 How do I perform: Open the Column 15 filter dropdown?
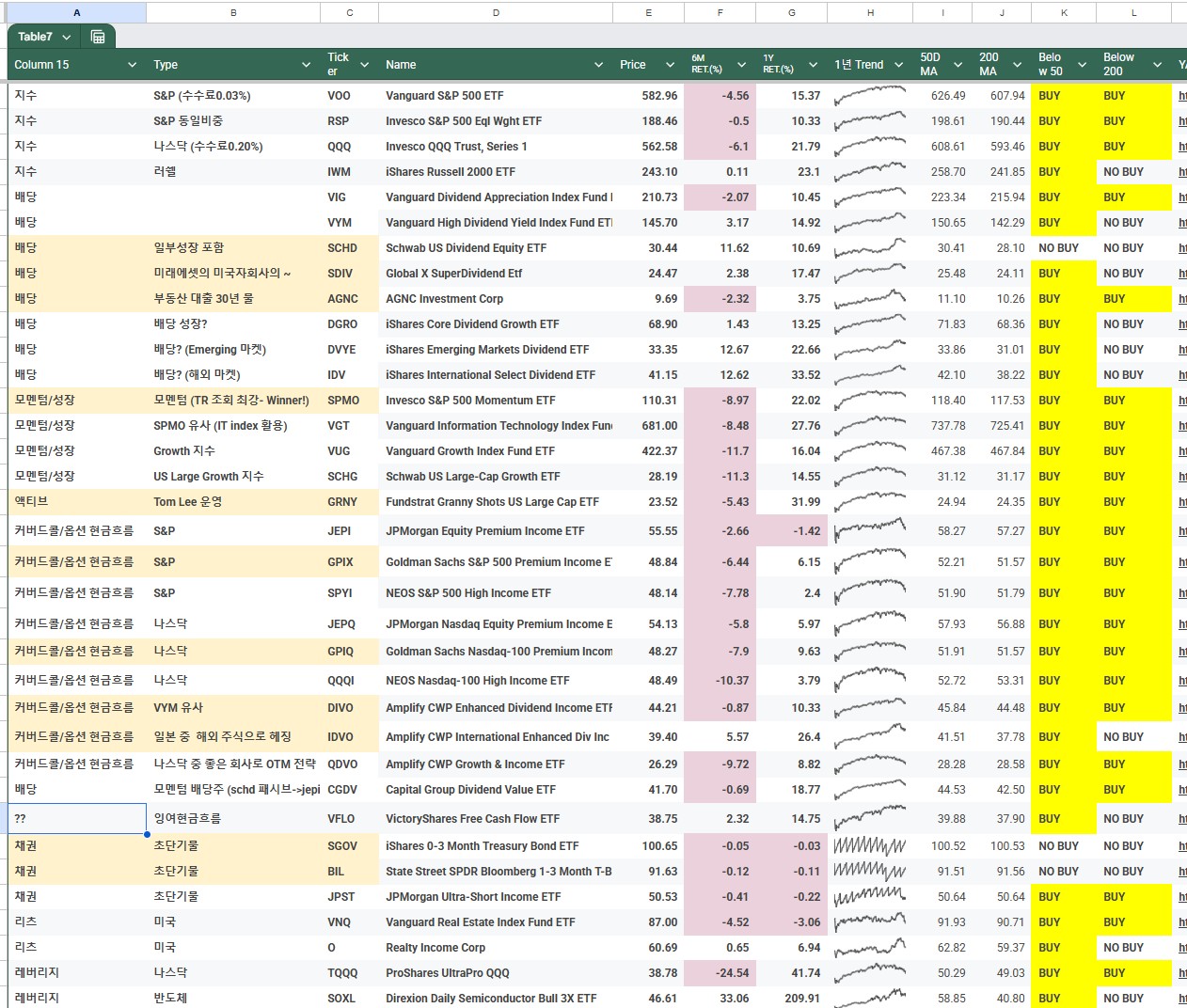(132, 65)
